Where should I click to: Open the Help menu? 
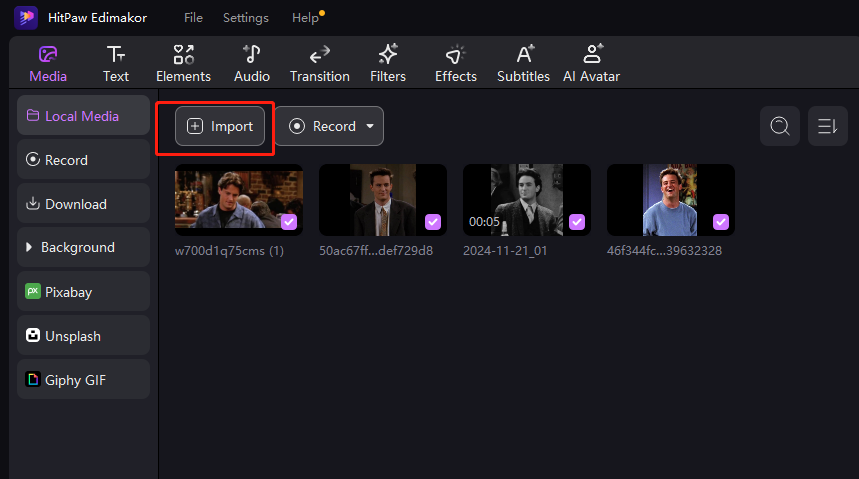pos(305,18)
